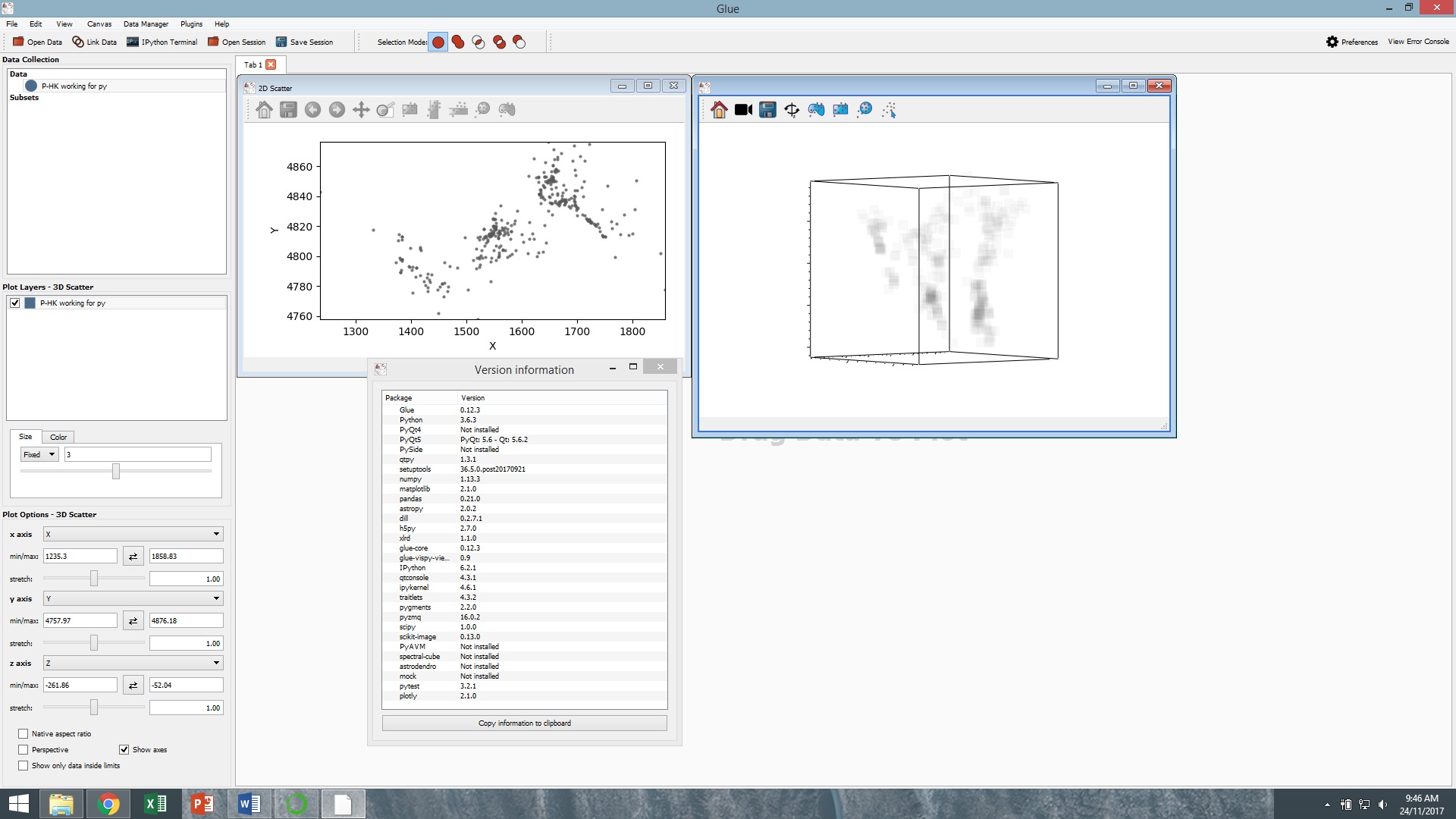The height and width of the screenshot is (819, 1456).
Task: Open y axis attribute dropdown
Action: coord(133,598)
